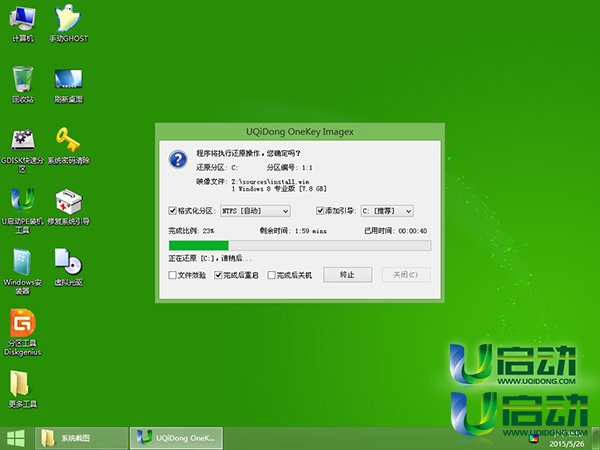The height and width of the screenshot is (450, 600).
Task: Click the blue question mark dialog icon
Action: coord(178,159)
